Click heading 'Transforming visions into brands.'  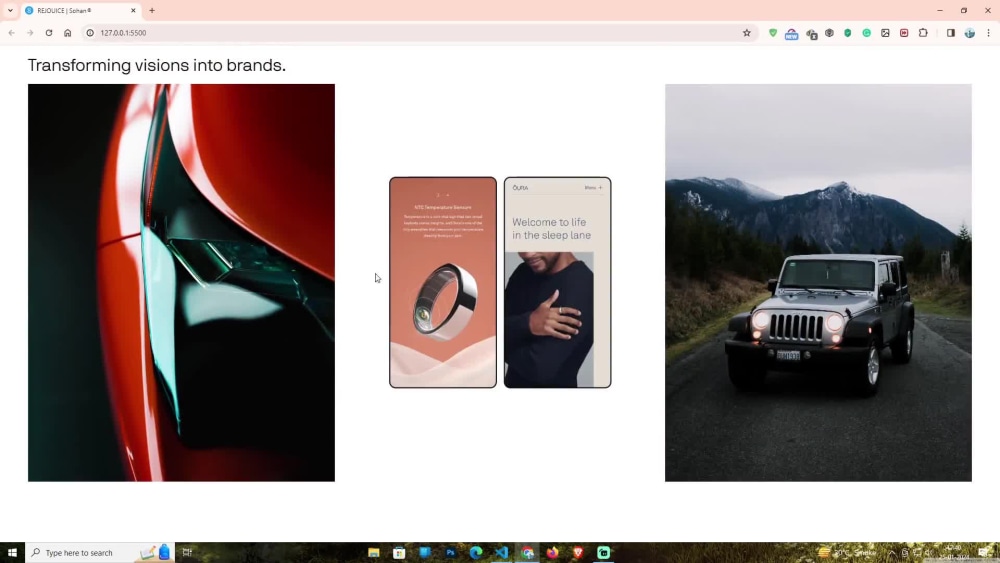(x=157, y=65)
